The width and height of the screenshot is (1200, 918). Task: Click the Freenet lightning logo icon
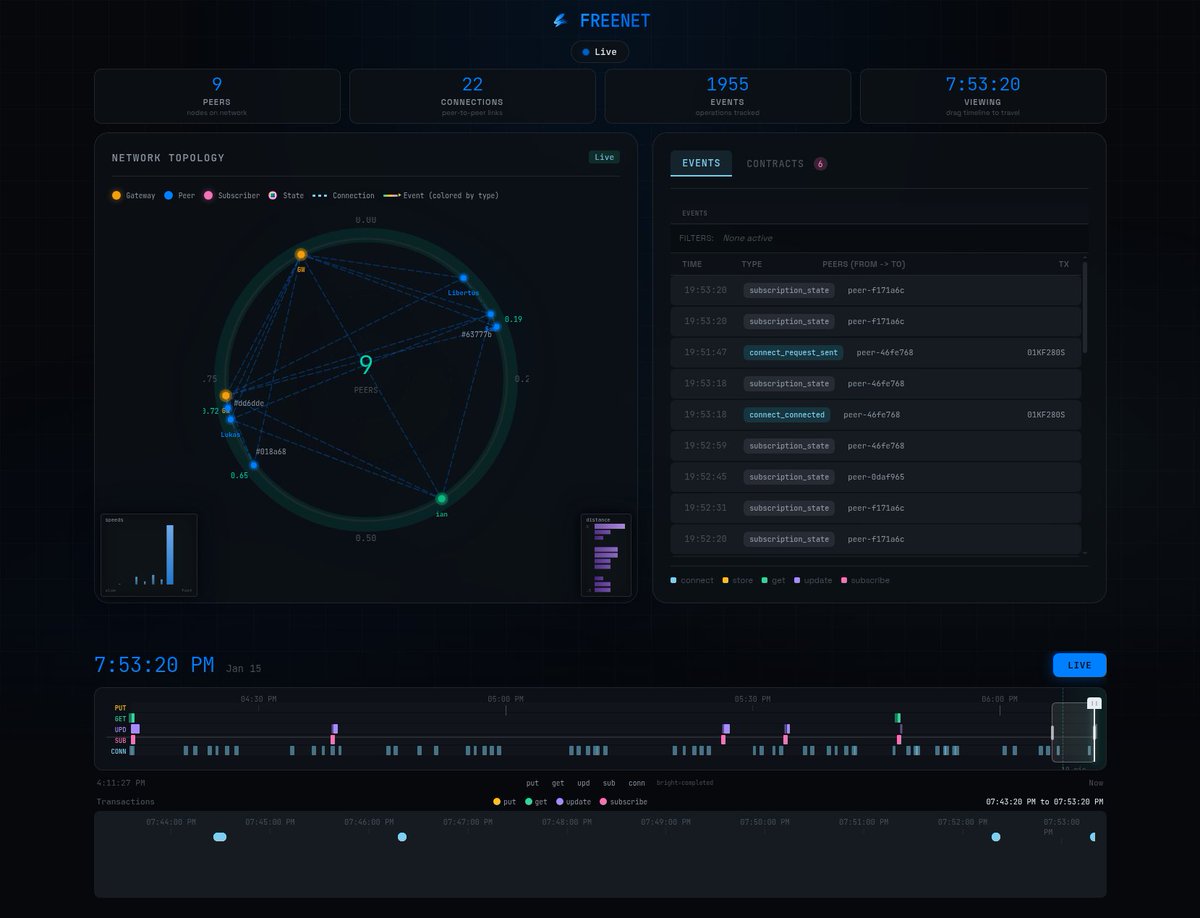pyautogui.click(x=560, y=20)
